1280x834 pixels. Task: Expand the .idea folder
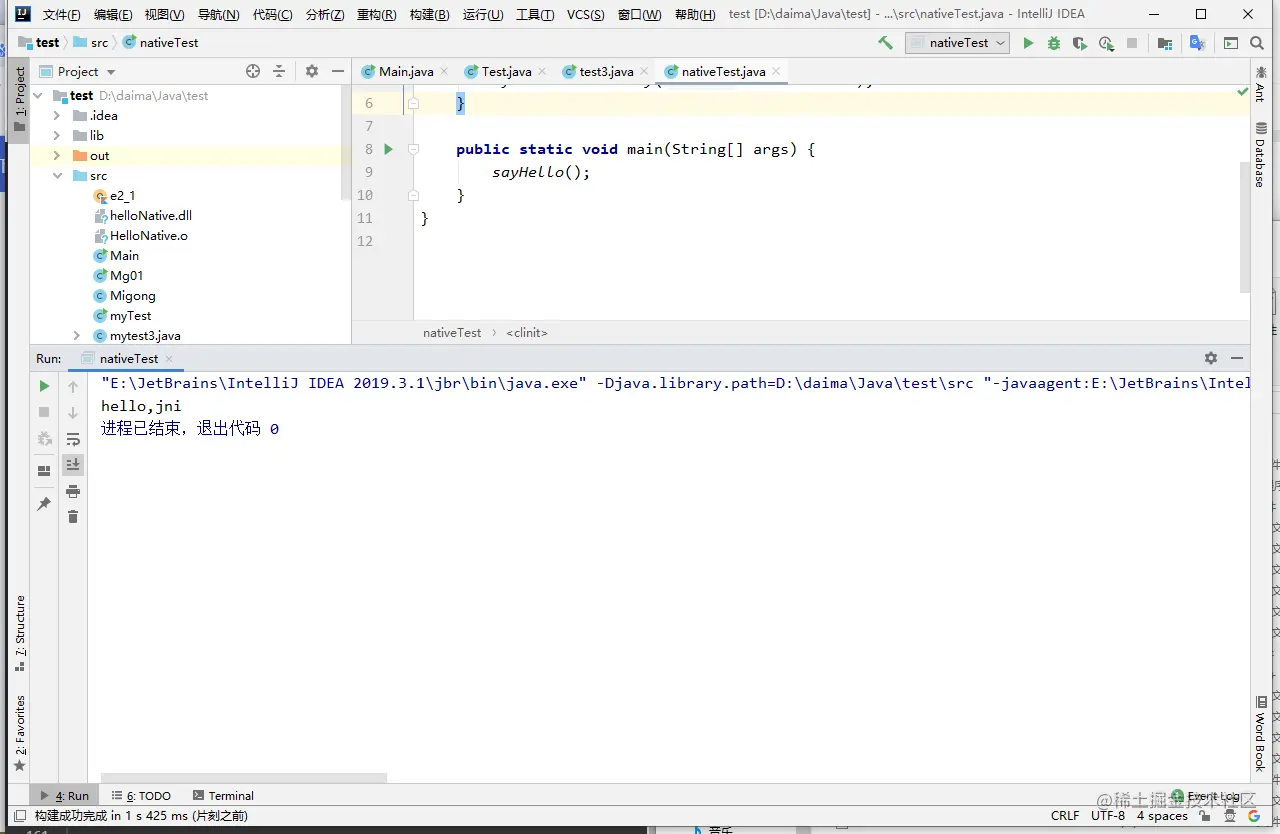[x=57, y=116]
